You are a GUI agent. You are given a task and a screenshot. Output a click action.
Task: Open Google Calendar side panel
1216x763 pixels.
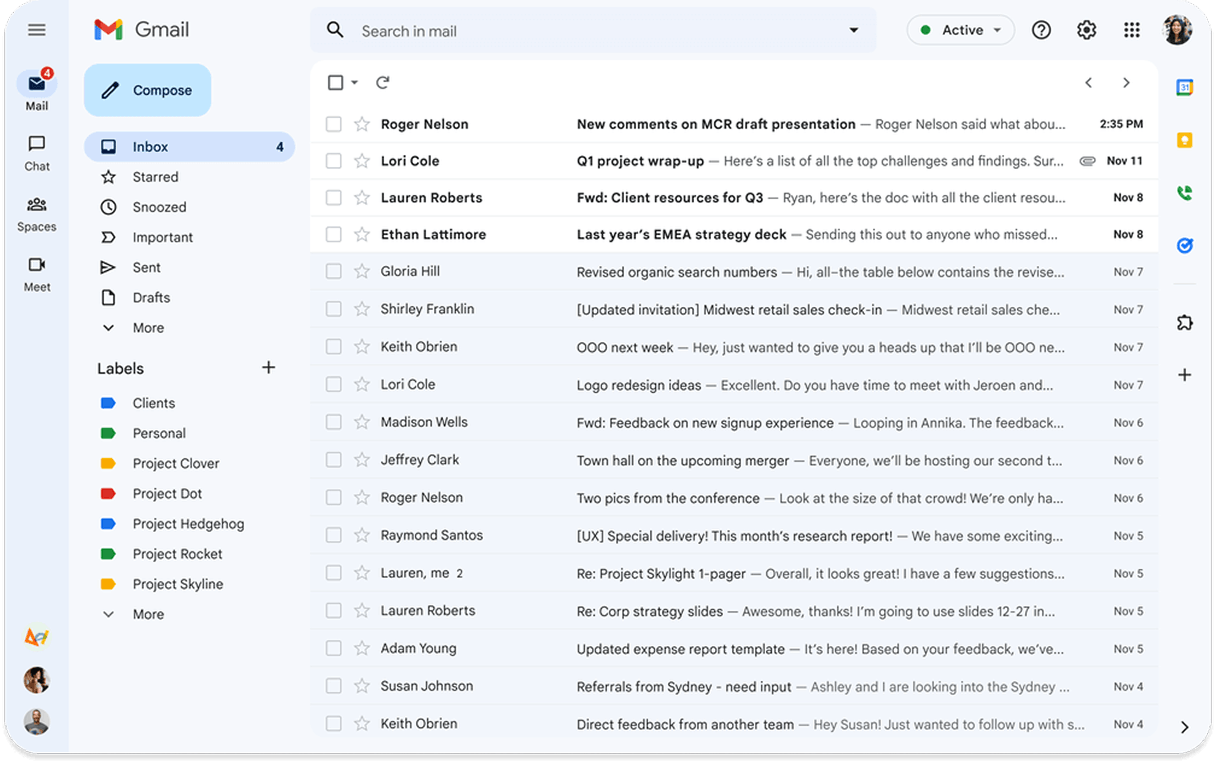[x=1185, y=87]
